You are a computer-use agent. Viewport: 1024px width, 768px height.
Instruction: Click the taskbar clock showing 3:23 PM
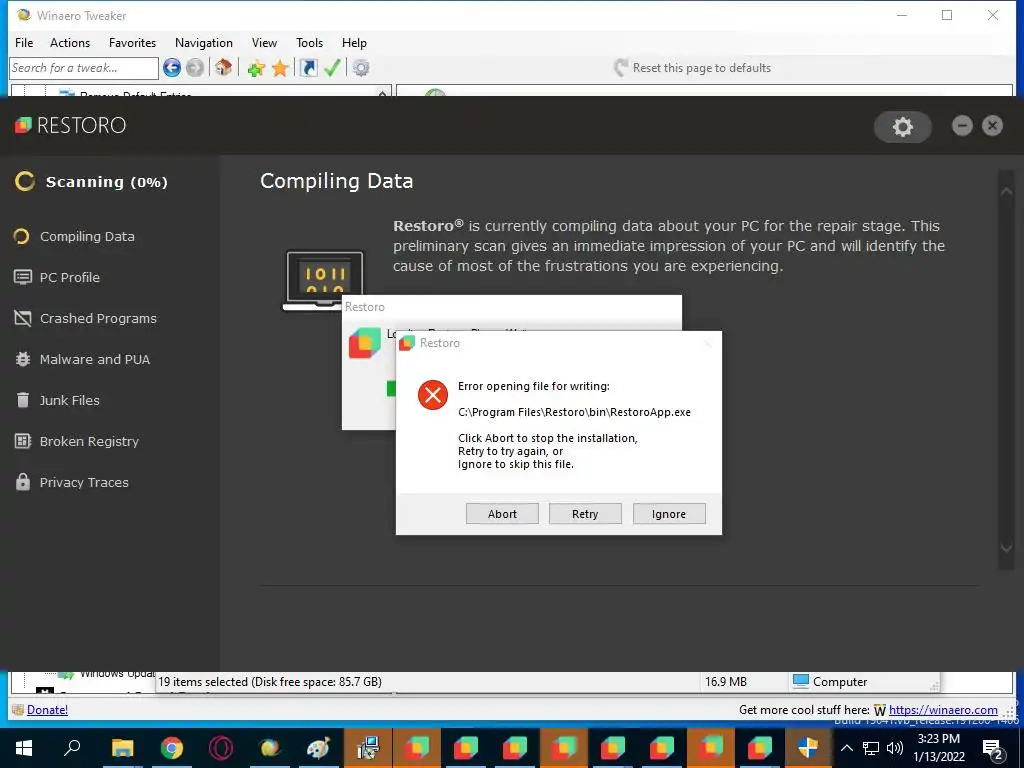tap(938, 748)
